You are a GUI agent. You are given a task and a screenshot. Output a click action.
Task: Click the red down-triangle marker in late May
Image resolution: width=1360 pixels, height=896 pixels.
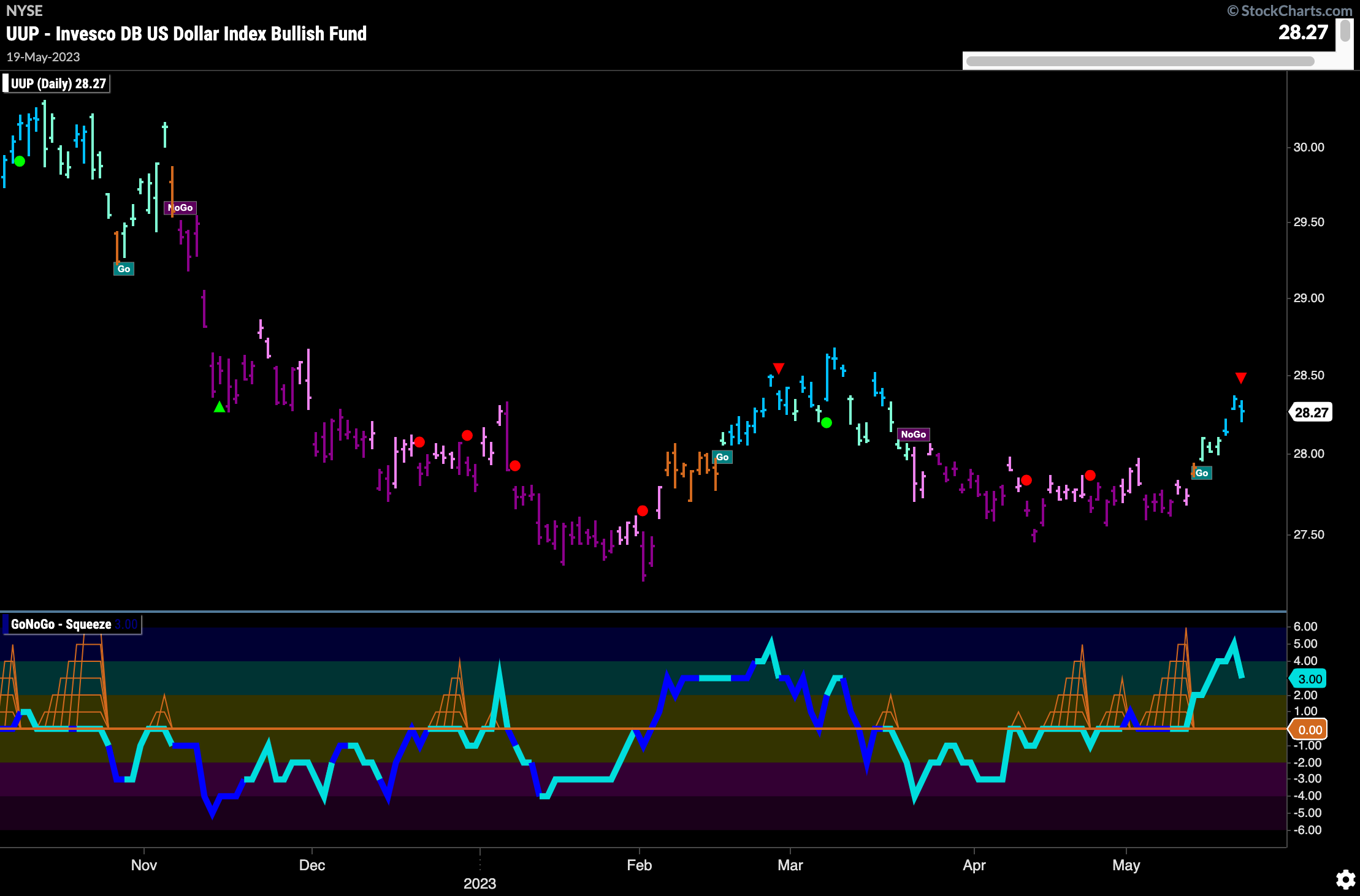(x=1241, y=378)
